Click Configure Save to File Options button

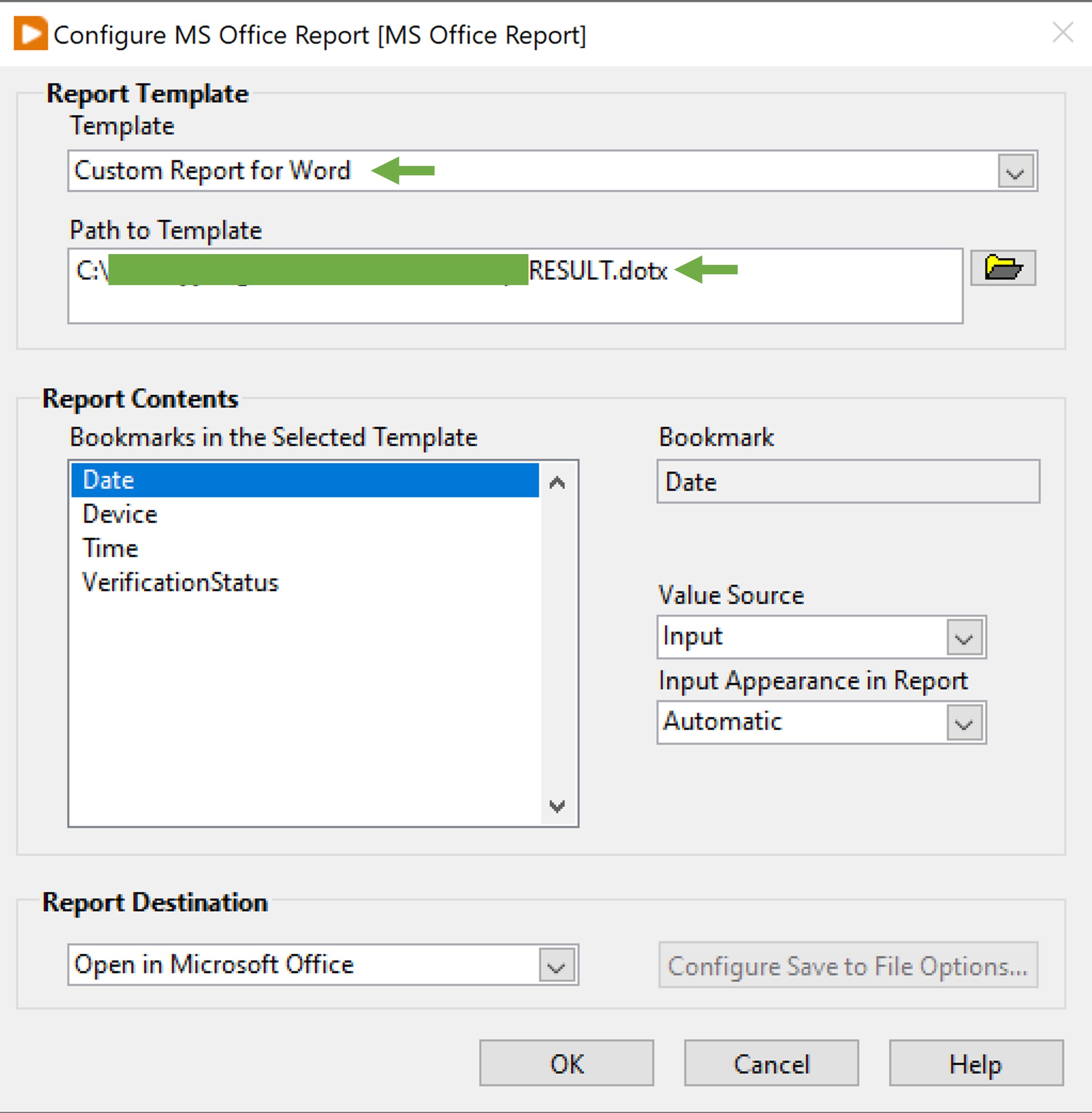pyautogui.click(x=848, y=965)
